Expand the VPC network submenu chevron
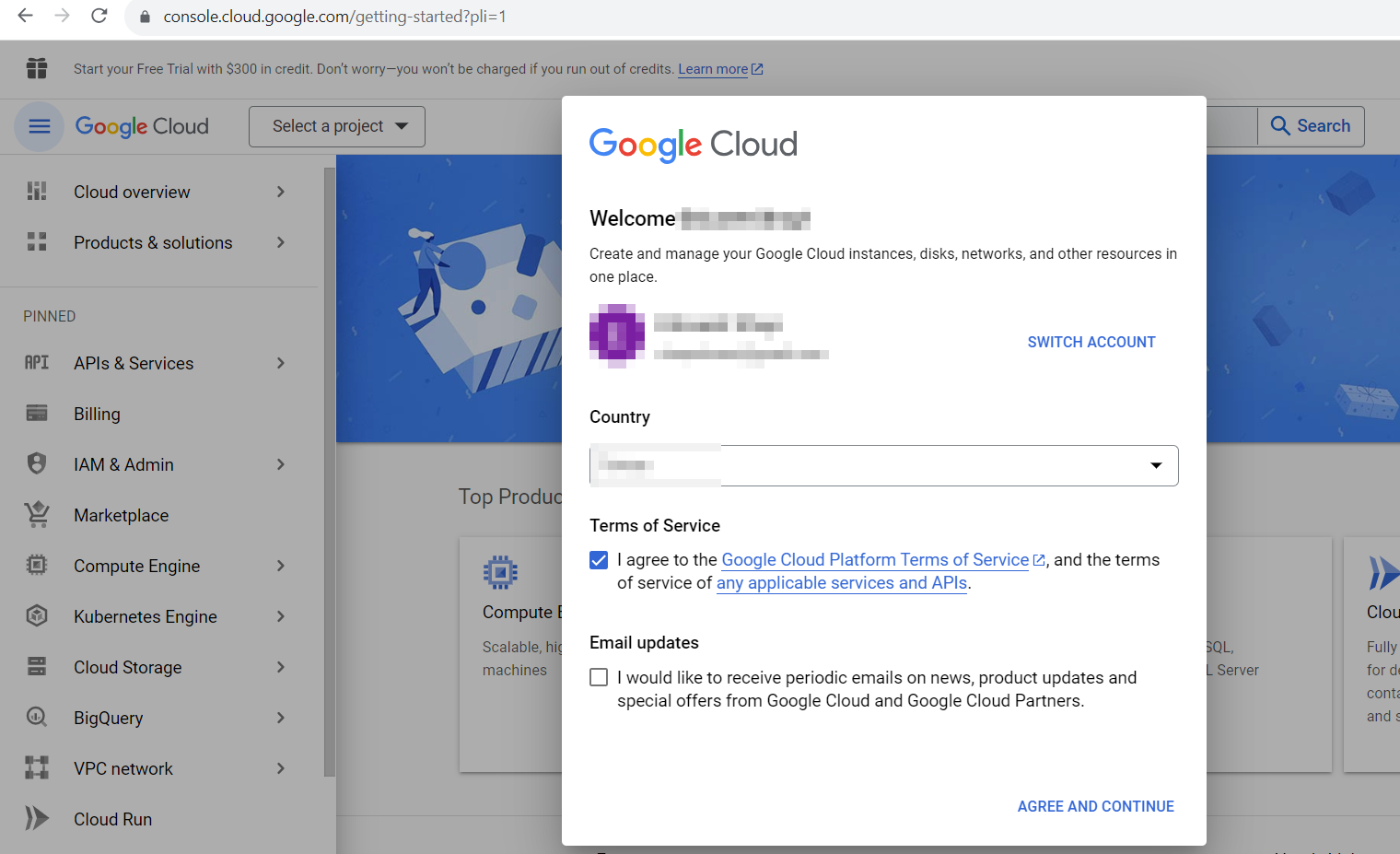Image resolution: width=1400 pixels, height=854 pixels. [281, 768]
